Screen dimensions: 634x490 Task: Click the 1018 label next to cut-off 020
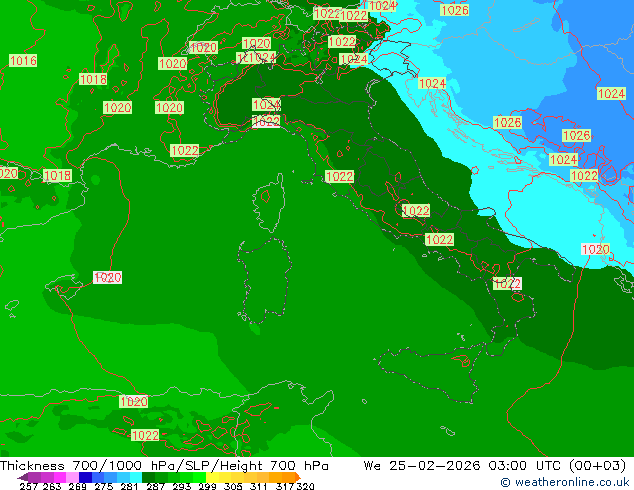click(57, 175)
